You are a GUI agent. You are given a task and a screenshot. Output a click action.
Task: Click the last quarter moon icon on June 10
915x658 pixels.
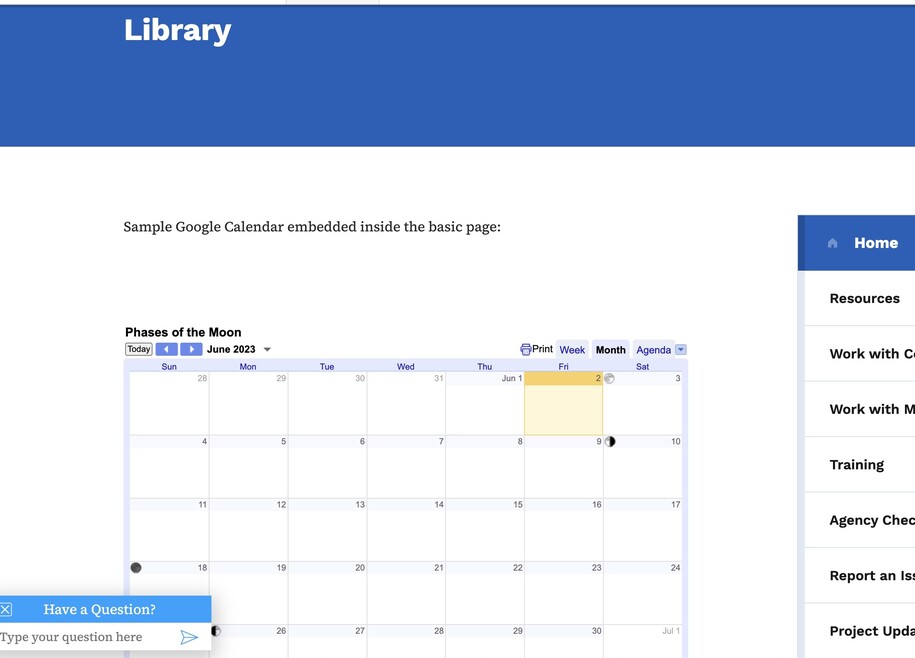click(x=610, y=441)
